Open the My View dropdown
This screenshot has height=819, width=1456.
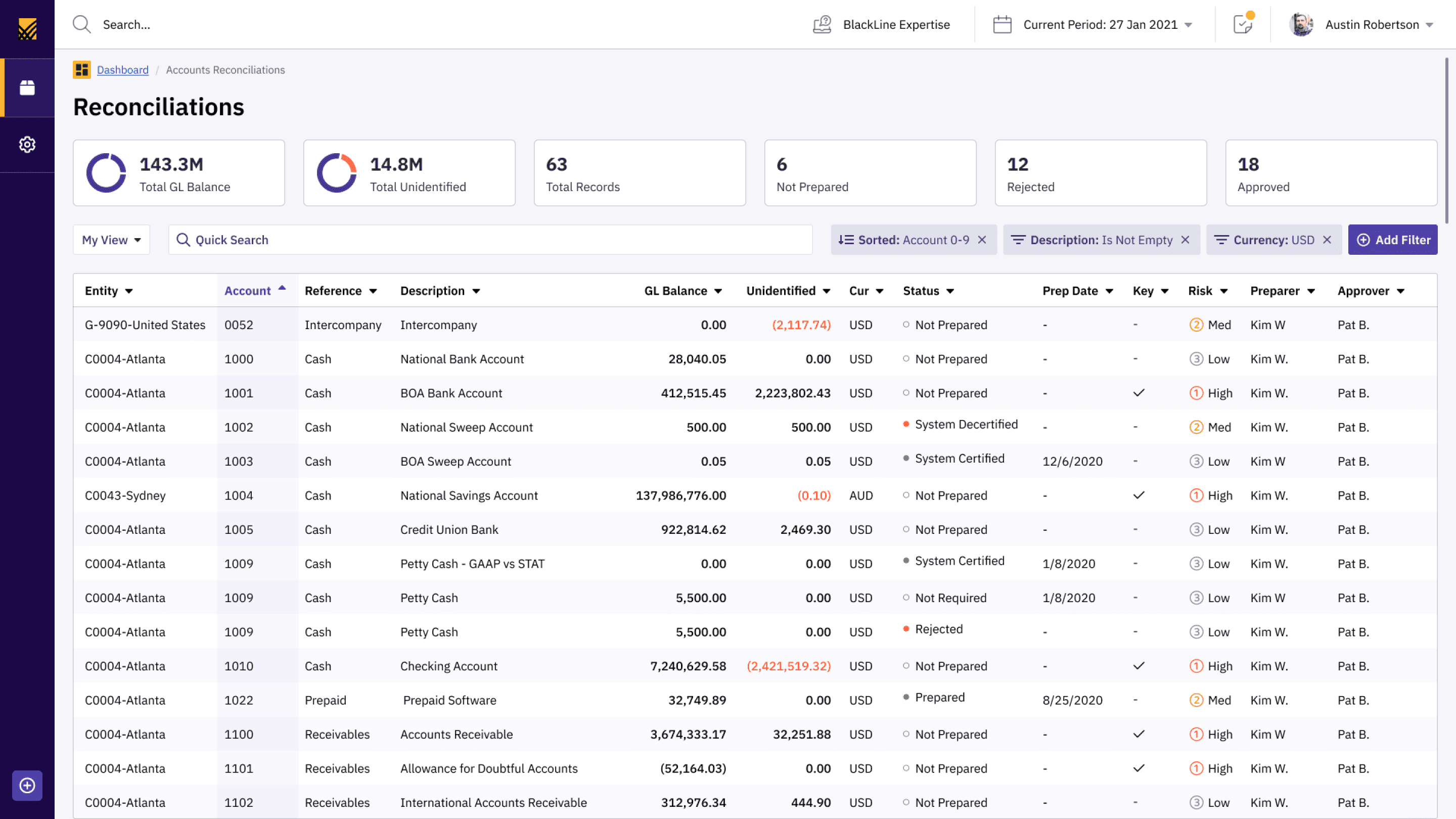click(111, 240)
